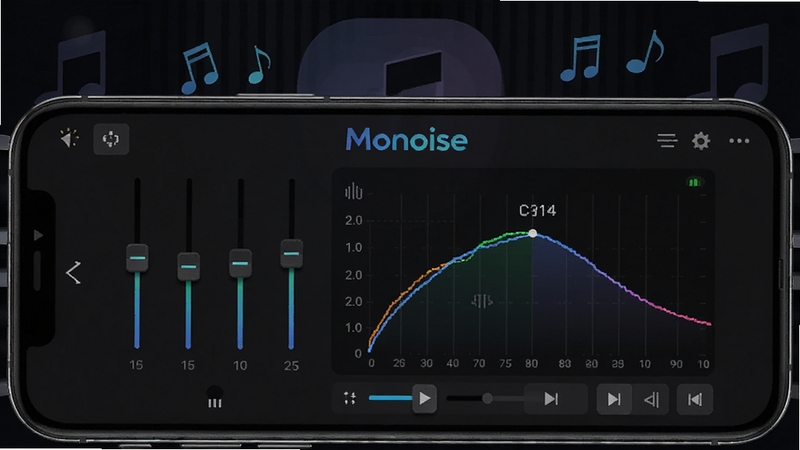Click the Play button

coord(424,398)
